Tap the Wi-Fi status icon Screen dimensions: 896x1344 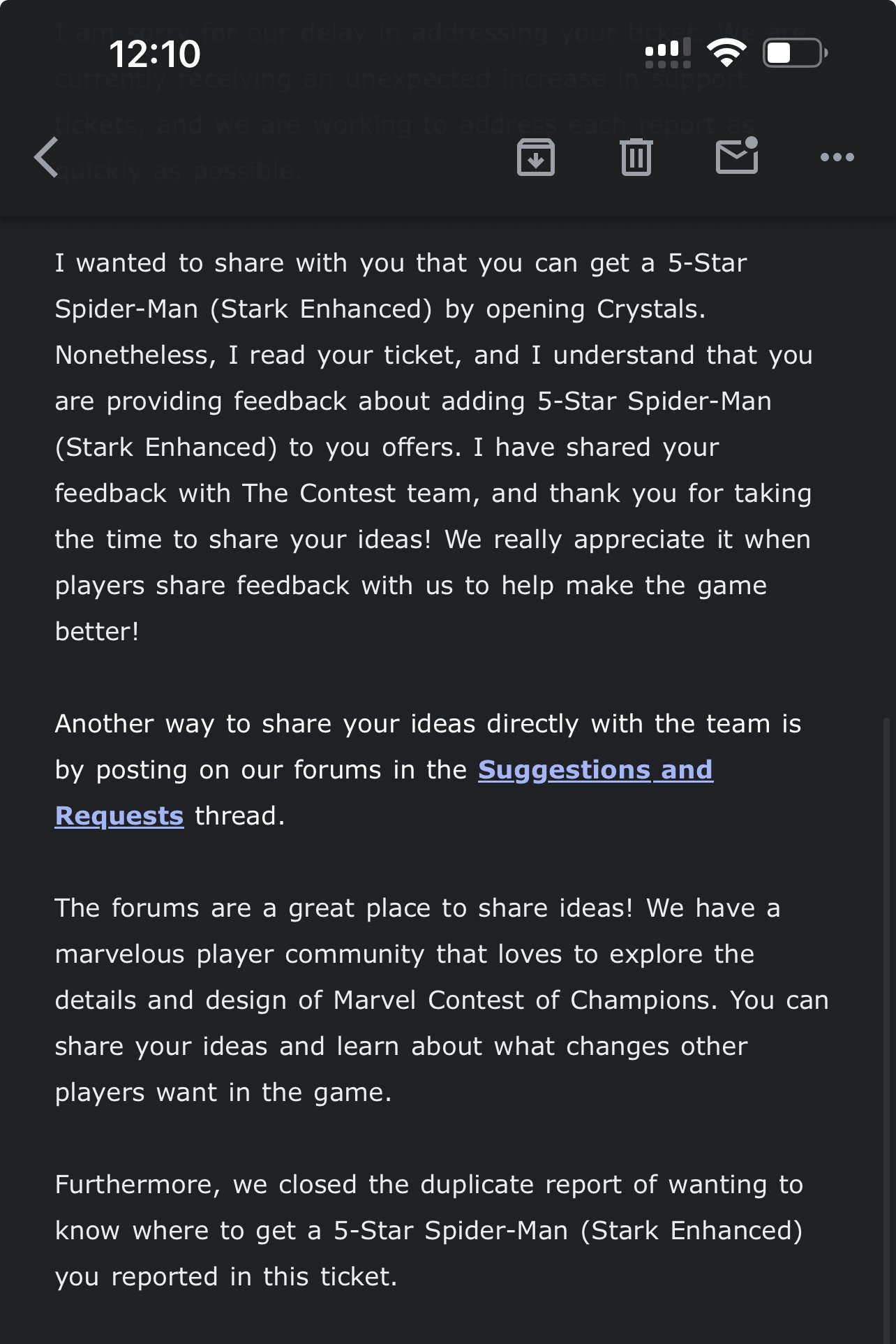coord(726,53)
